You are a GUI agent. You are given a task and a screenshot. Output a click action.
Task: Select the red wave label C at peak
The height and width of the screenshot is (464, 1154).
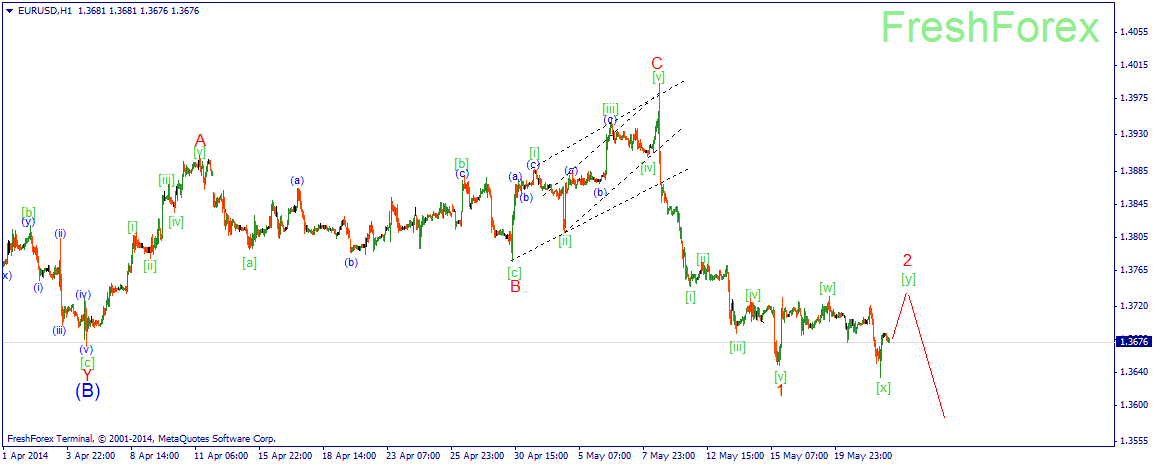point(657,63)
